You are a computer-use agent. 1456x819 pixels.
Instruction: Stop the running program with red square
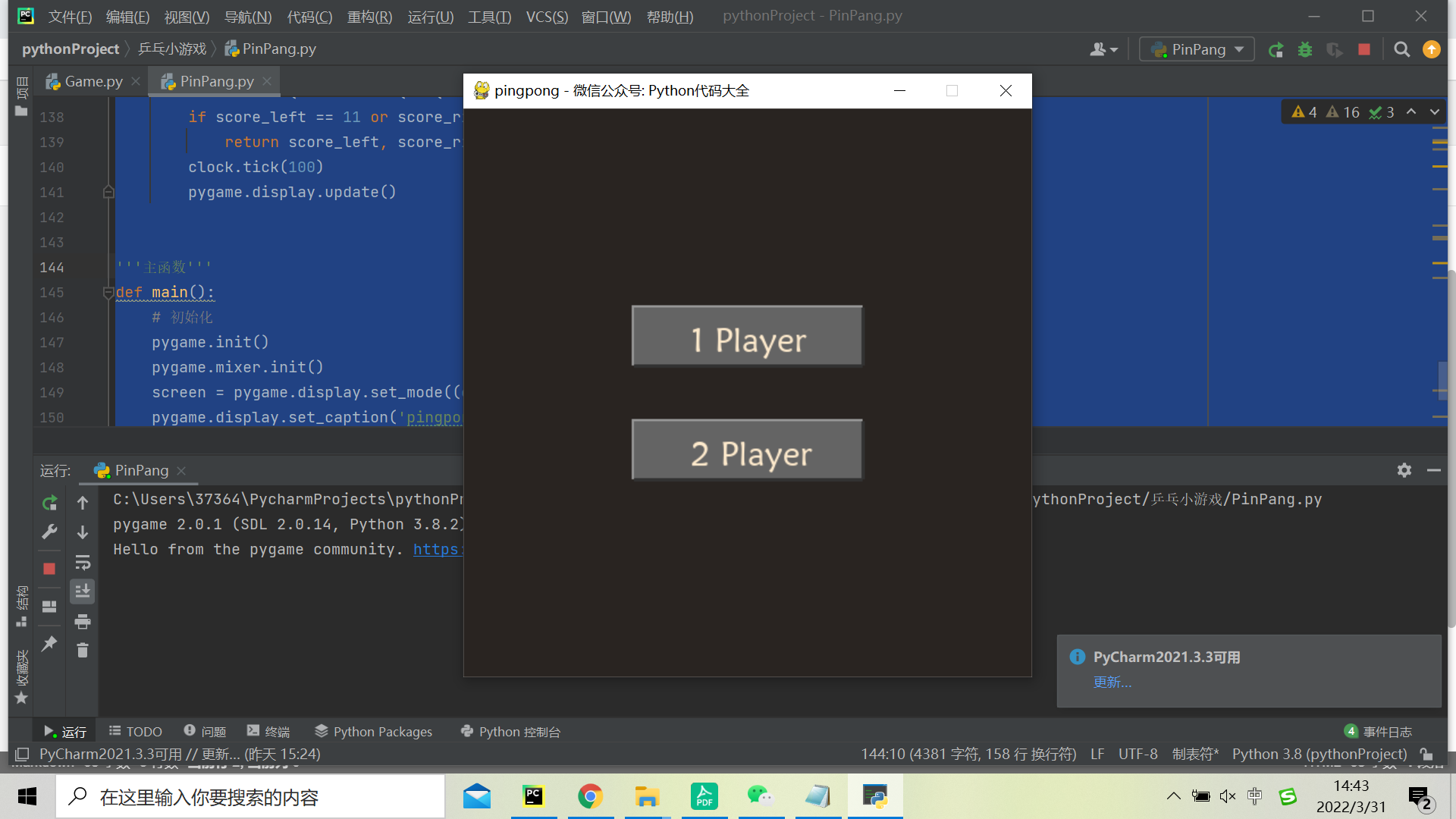[1364, 50]
